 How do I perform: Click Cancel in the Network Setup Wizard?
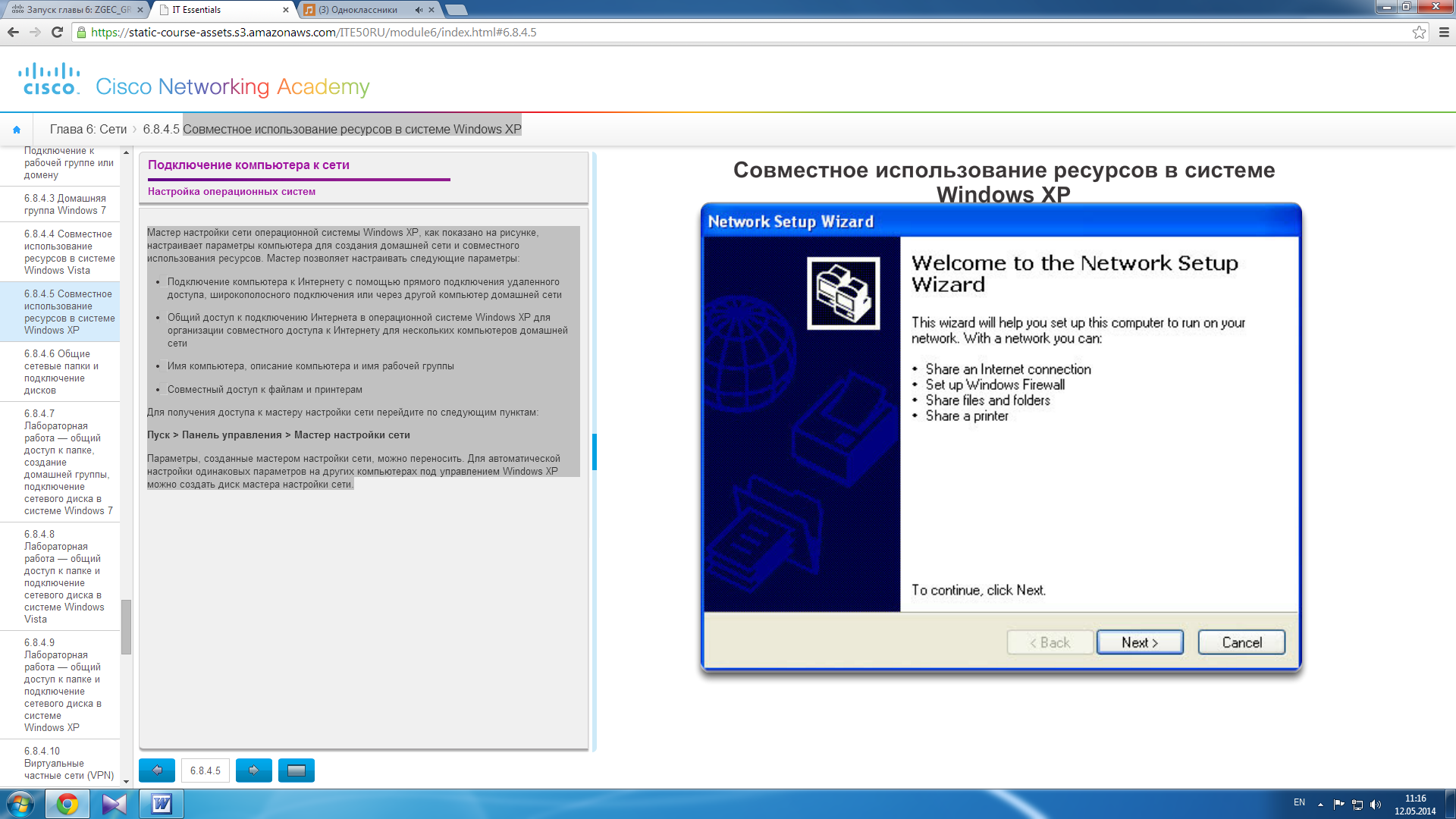click(1241, 642)
